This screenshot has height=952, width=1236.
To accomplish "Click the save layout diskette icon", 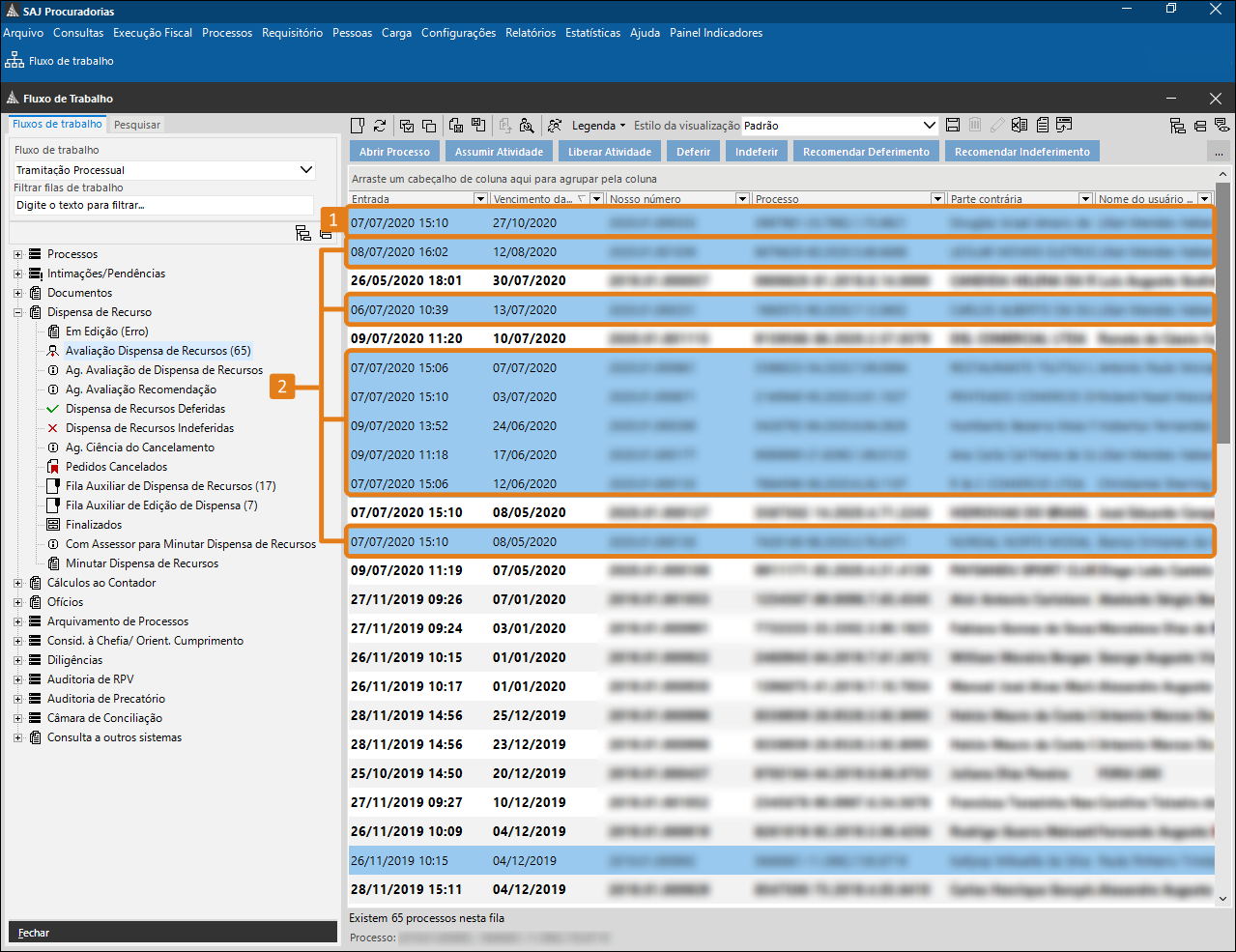I will tap(953, 126).
